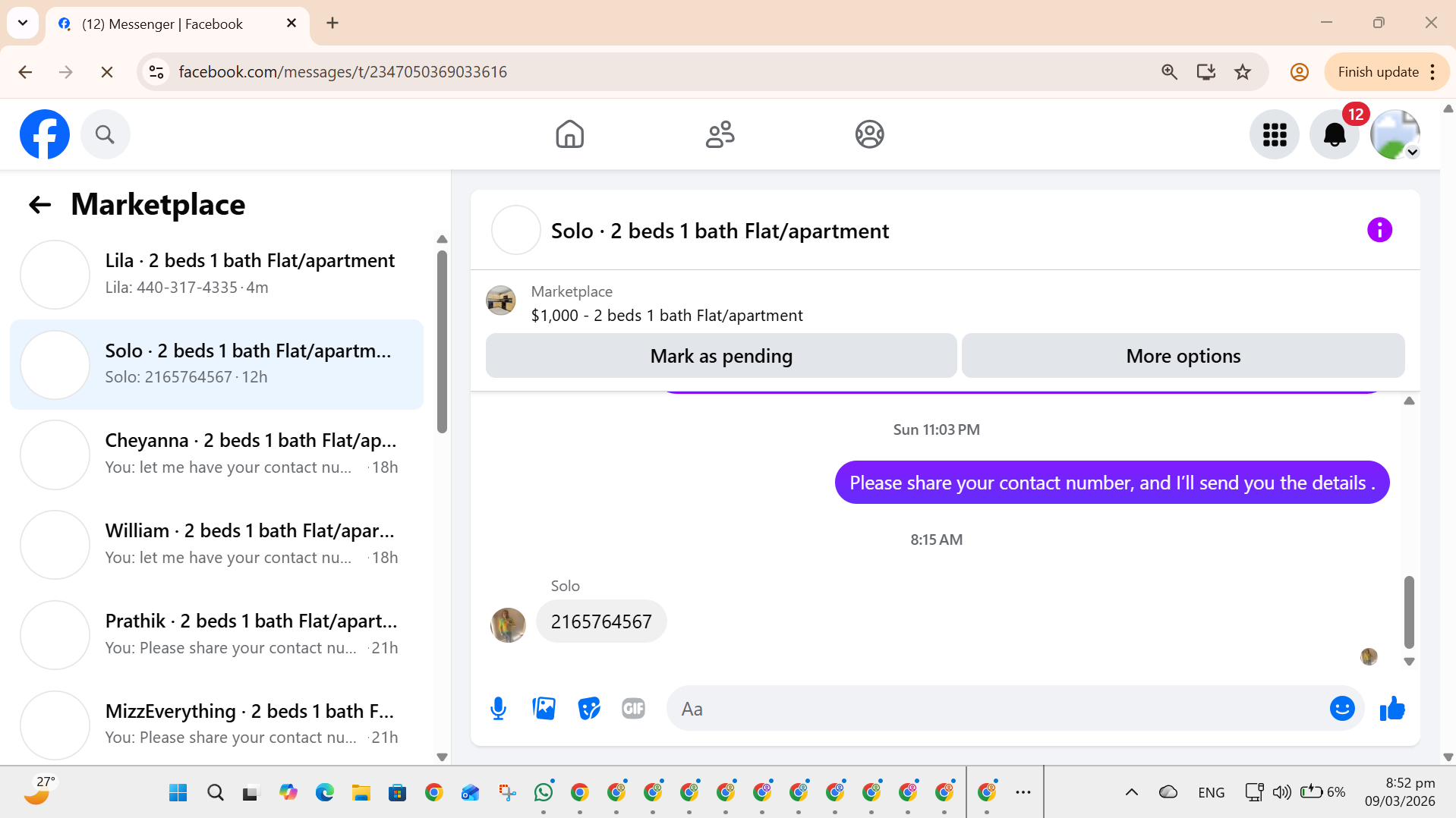Screen dimensions: 1456x818
Task: Open Lila conversation
Action: coord(216,274)
